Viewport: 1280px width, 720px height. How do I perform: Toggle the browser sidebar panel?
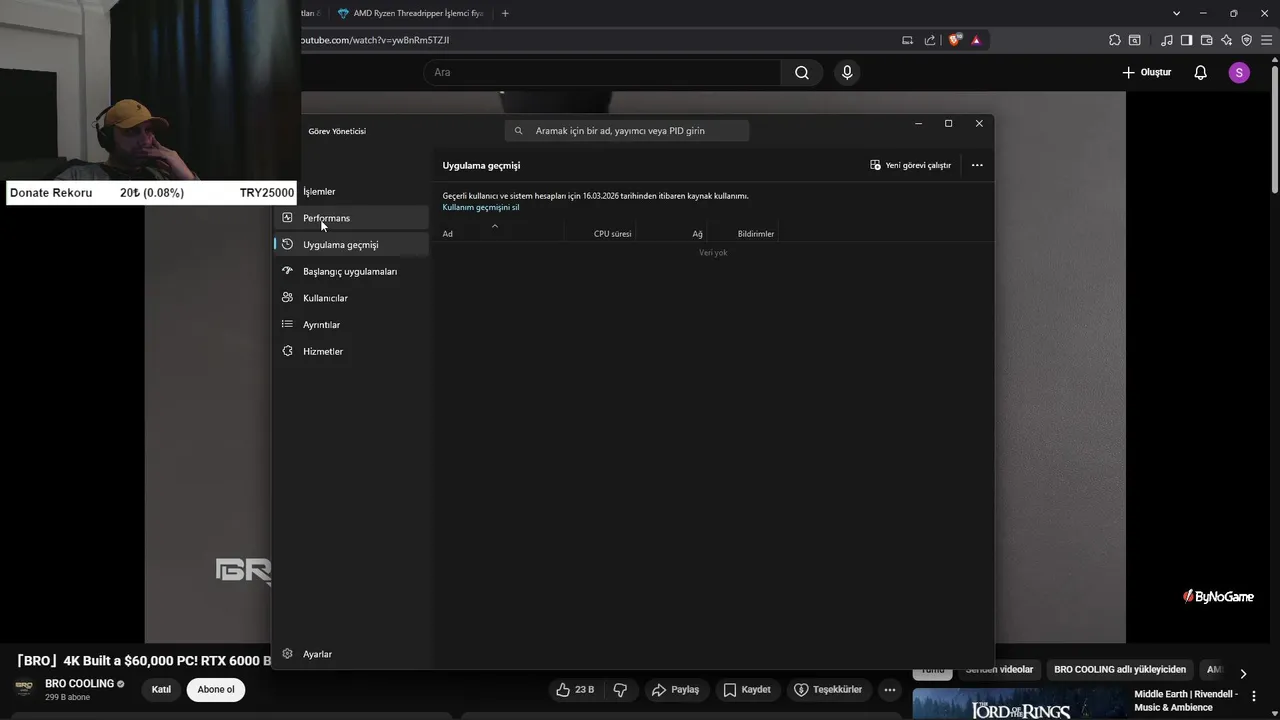tap(1186, 40)
